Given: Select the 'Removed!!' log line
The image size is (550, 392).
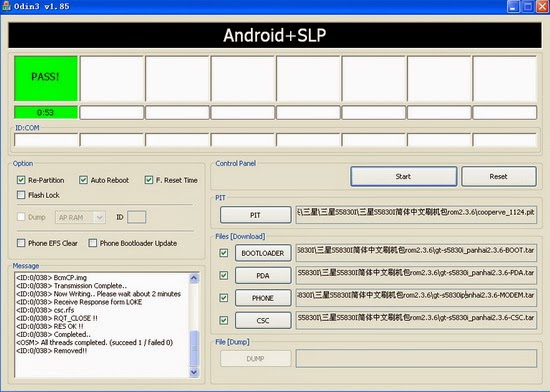Looking at the screenshot, I should point(52,351).
